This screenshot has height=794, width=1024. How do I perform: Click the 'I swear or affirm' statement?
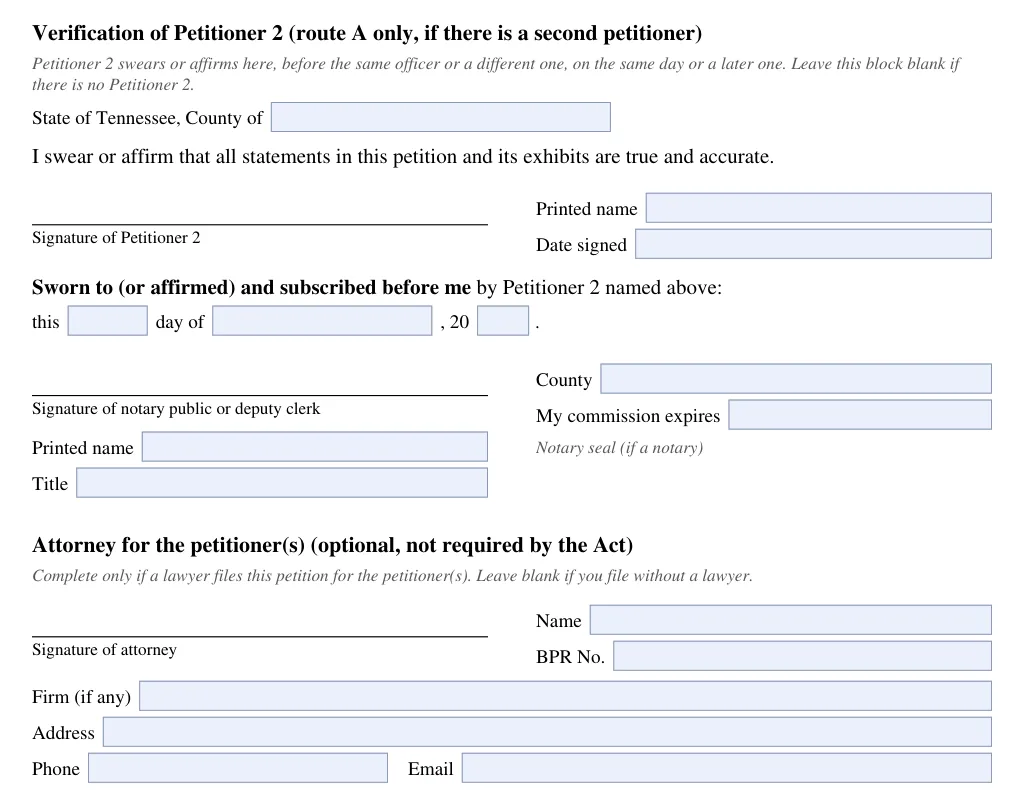(403, 157)
